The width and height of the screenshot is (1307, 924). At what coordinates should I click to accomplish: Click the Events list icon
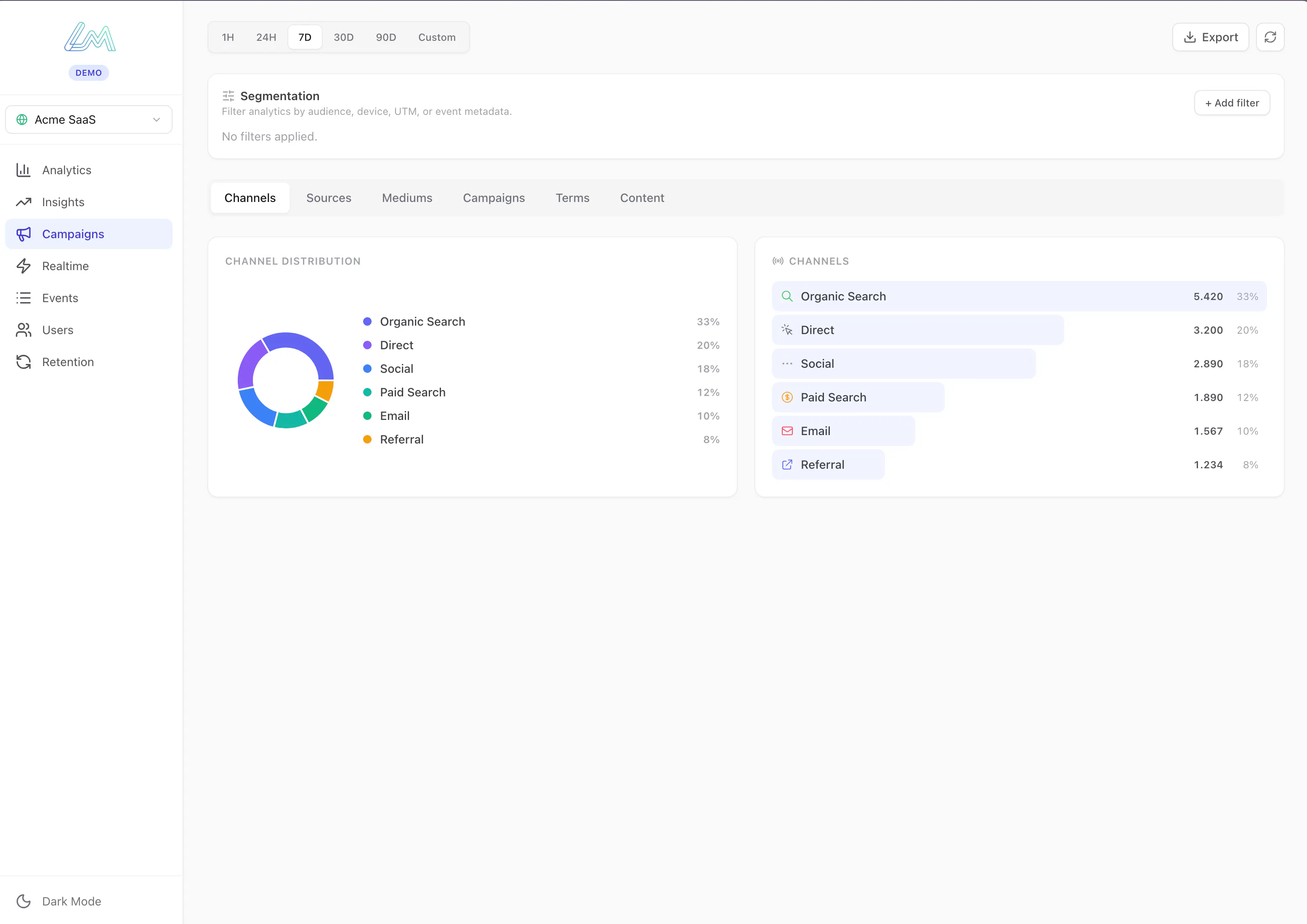(x=23, y=298)
